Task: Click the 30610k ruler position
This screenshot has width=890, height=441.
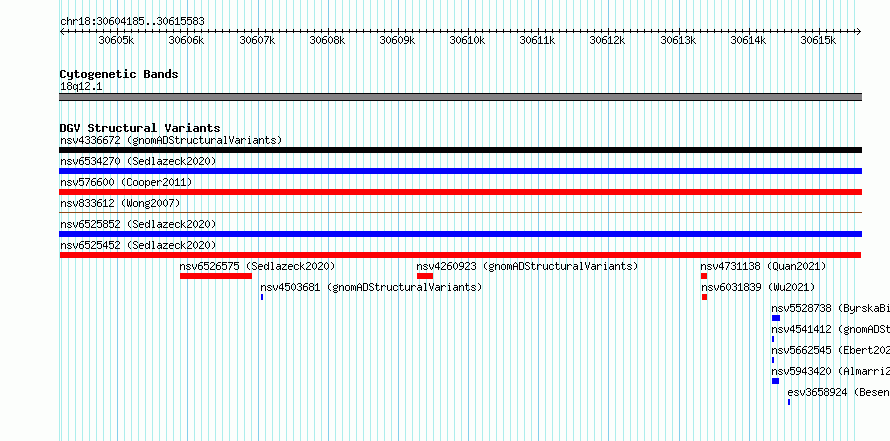Action: [467, 40]
